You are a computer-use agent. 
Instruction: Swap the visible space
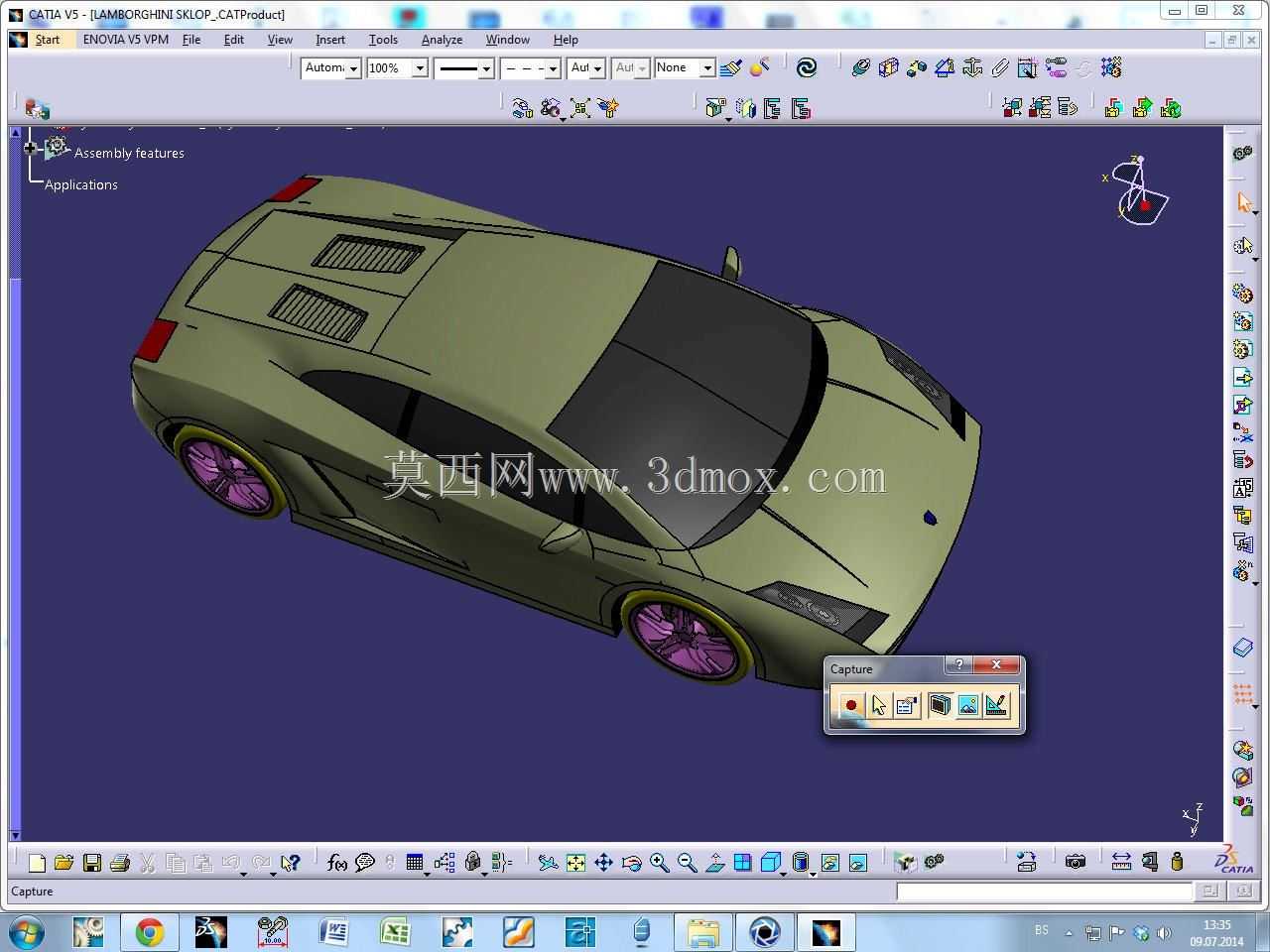857,863
